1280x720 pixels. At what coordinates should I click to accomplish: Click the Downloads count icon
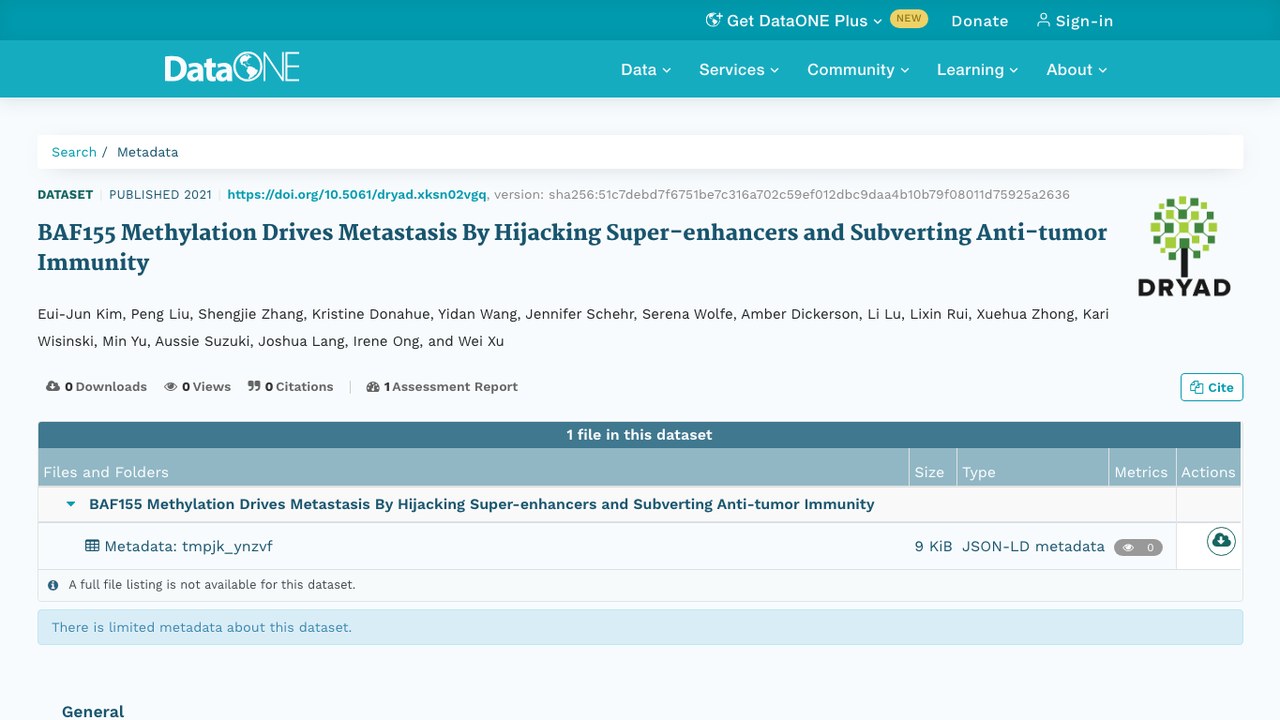tap(53, 386)
